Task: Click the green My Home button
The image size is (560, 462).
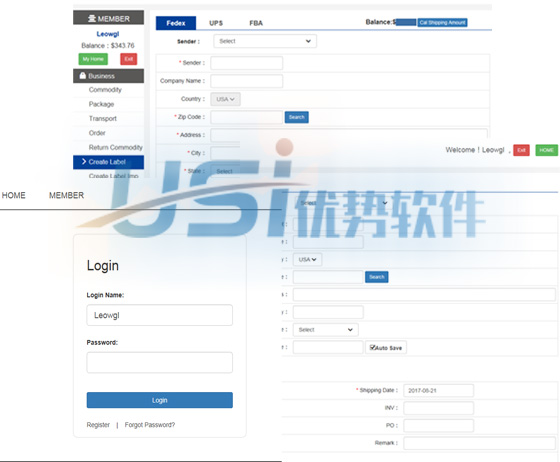Action: pos(93,59)
